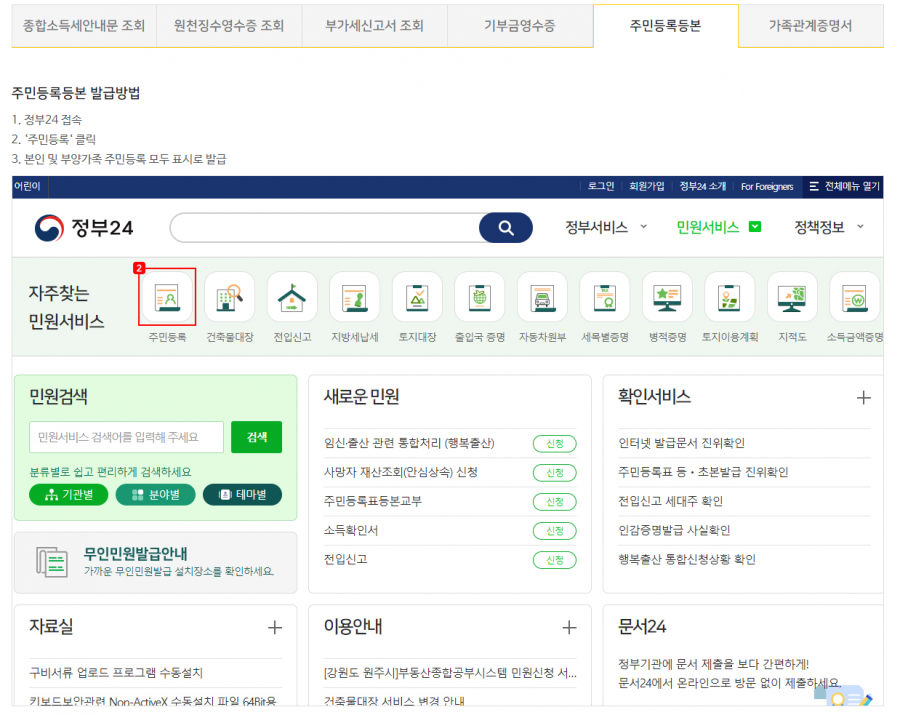Switch to 종합소득세안내문 조회 tab

tap(84, 26)
